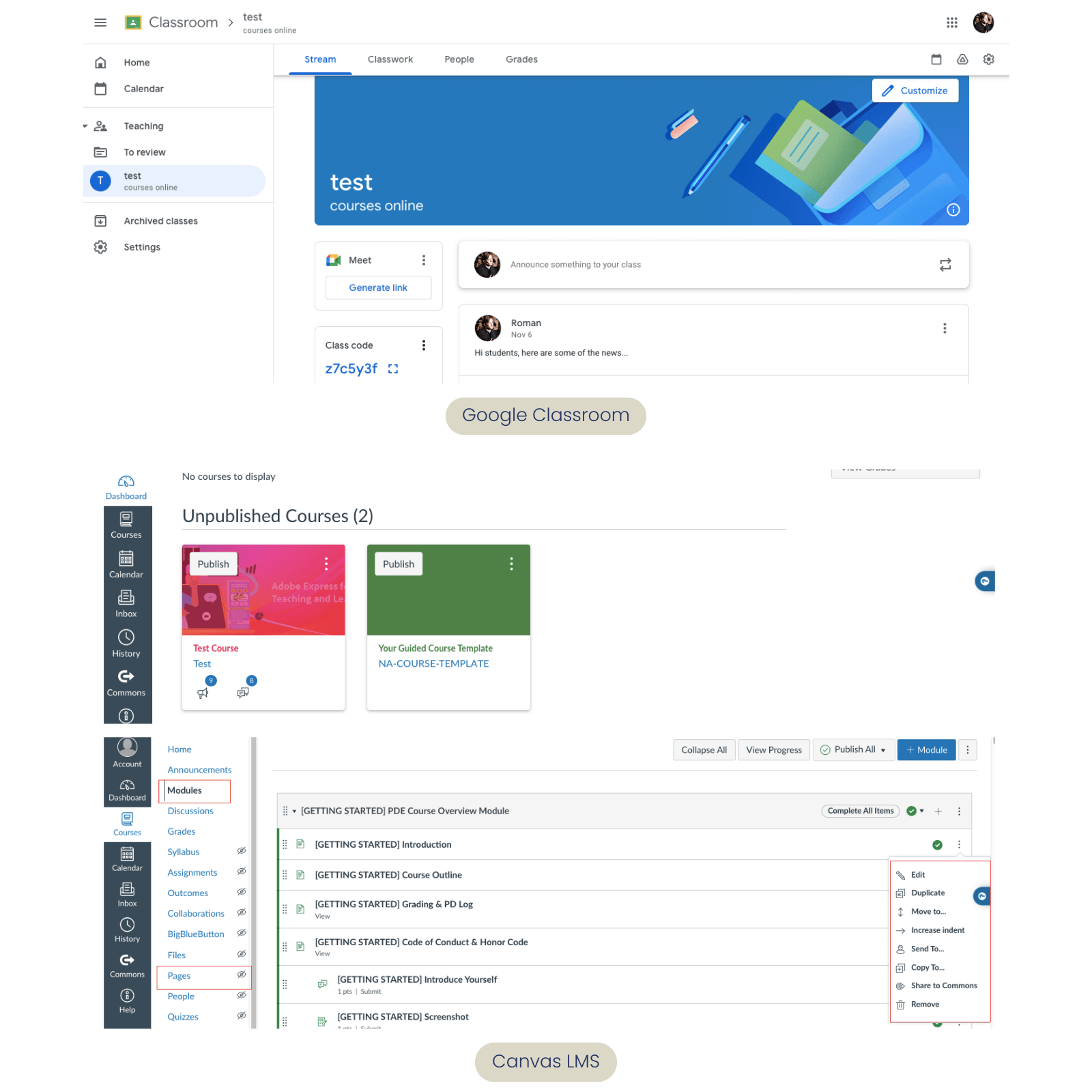Click the View Progress button
1092x1092 pixels.
point(774,750)
